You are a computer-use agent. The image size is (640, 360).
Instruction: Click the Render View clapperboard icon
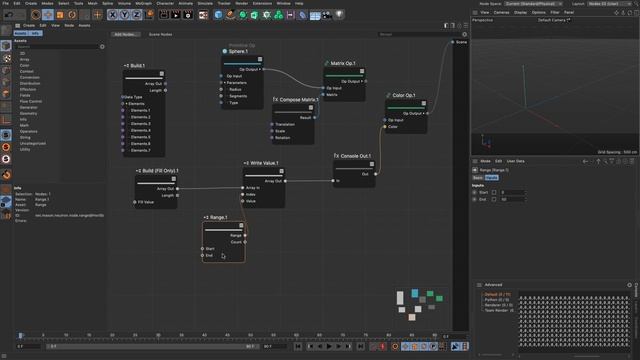164,15
